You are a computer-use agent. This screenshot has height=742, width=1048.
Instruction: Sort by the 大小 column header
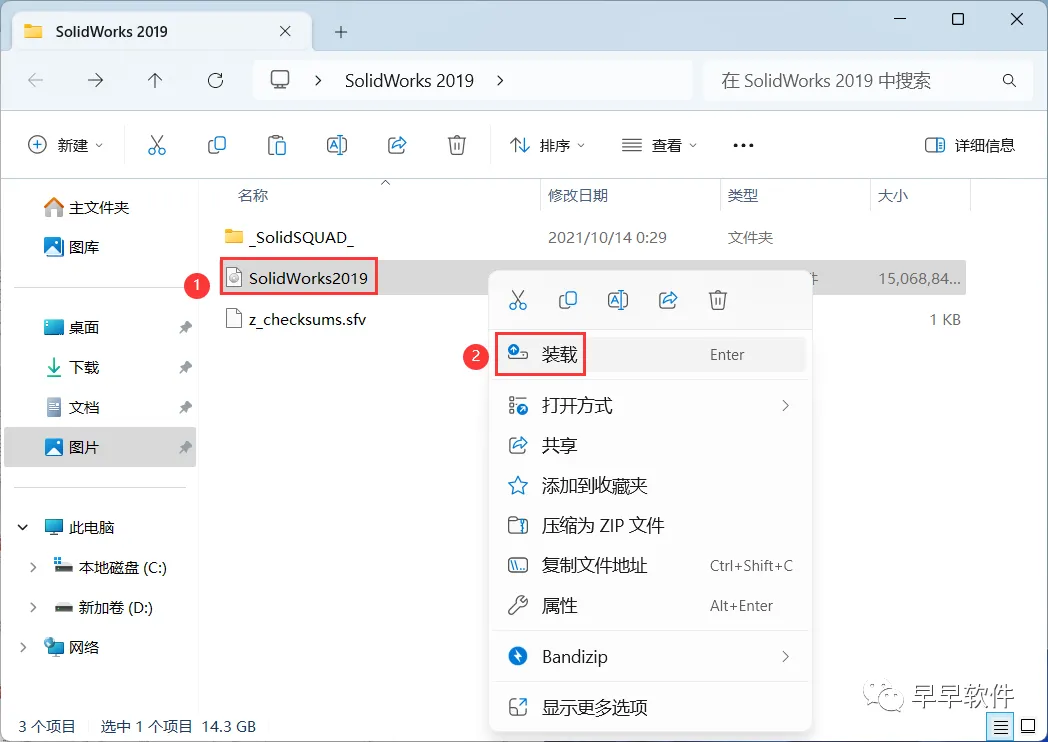893,195
